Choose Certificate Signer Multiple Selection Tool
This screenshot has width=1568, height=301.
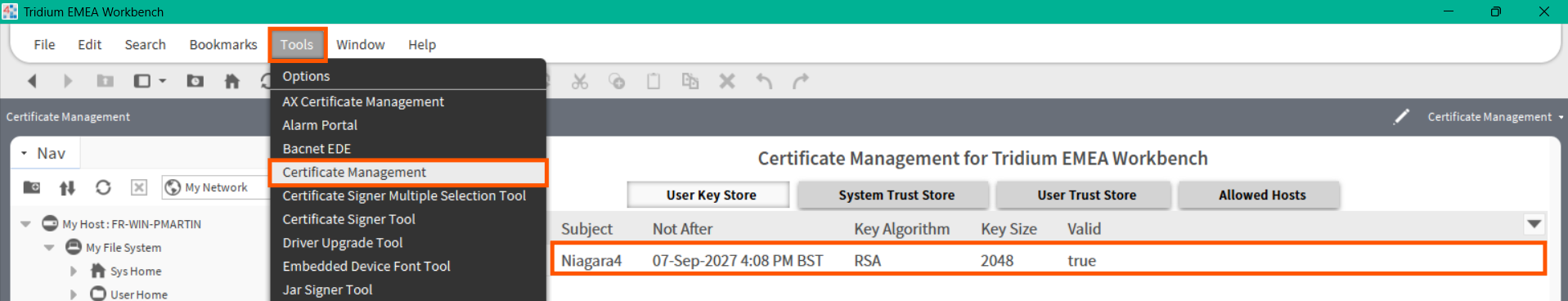coord(408,195)
